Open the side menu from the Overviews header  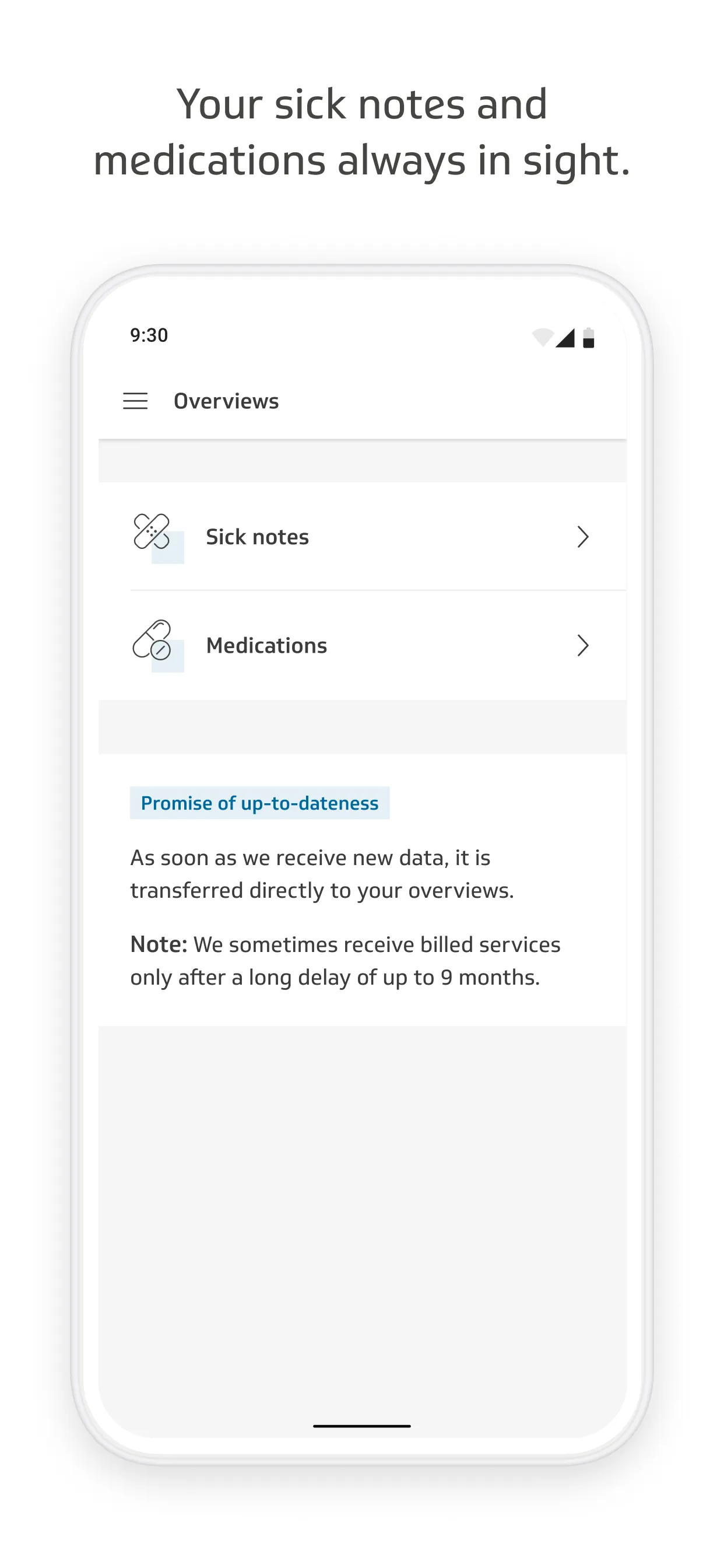(135, 401)
